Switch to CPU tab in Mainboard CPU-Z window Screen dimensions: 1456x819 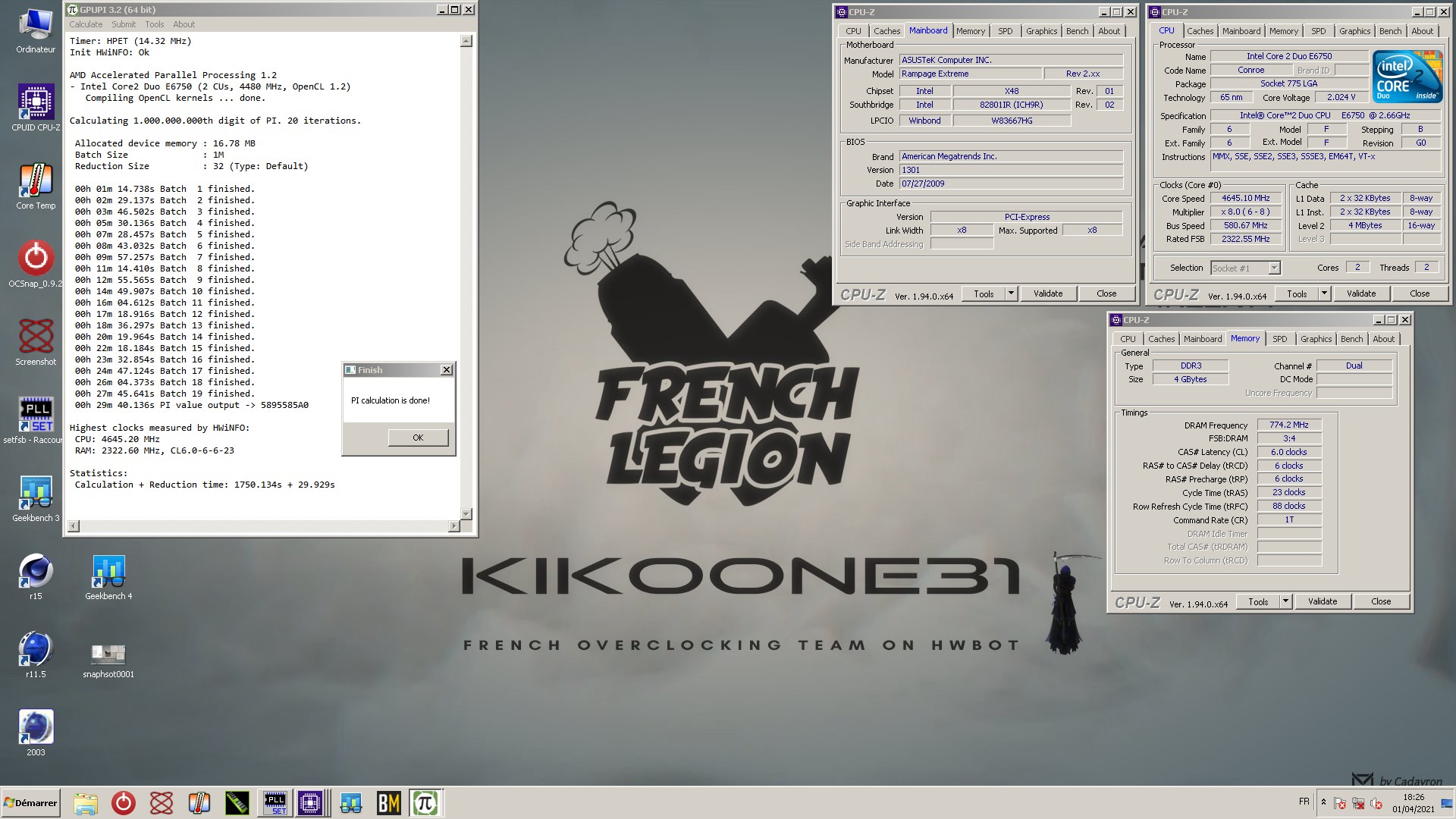tap(853, 31)
